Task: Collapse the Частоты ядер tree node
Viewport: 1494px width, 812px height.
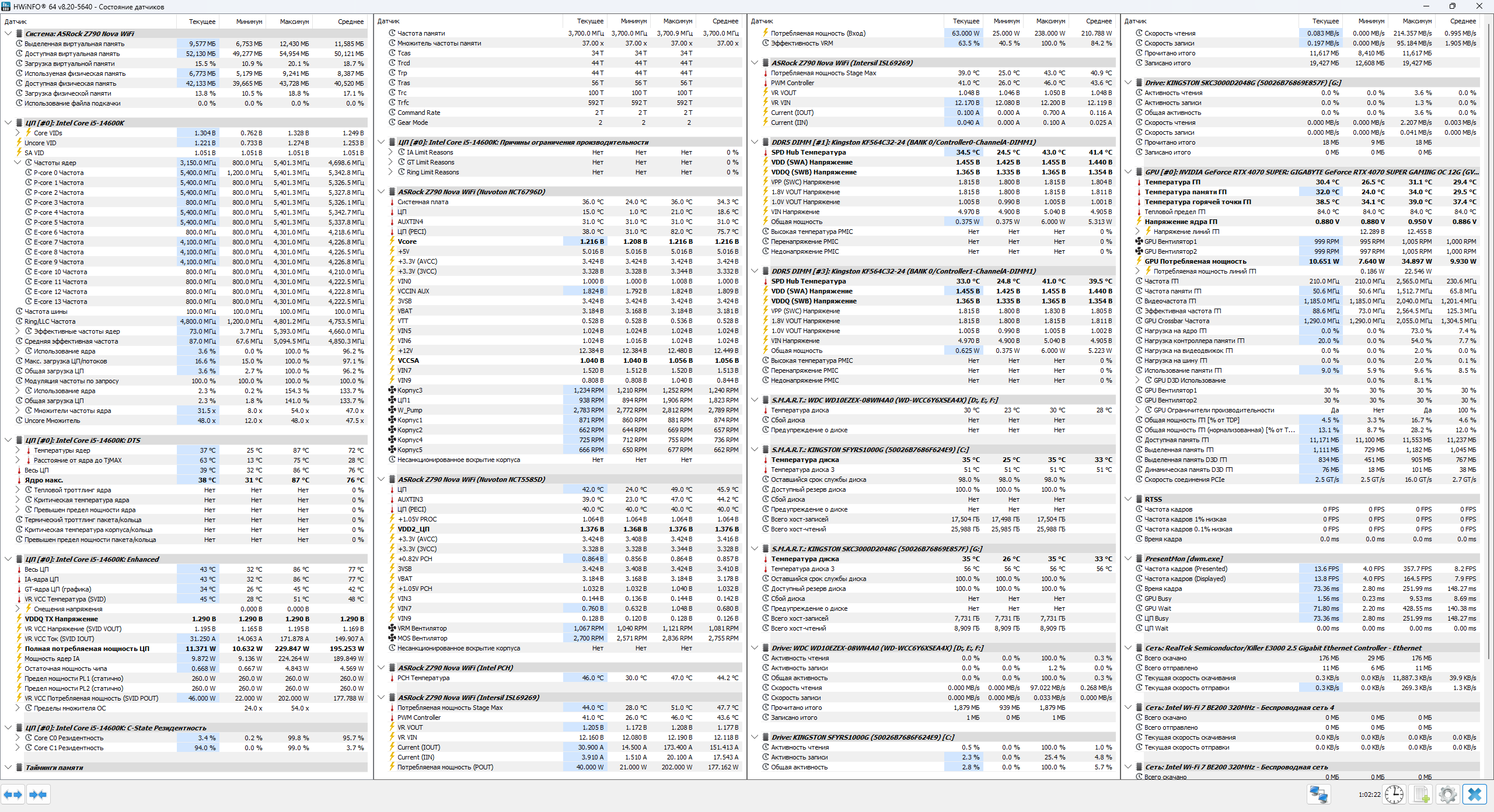Action: coord(18,163)
